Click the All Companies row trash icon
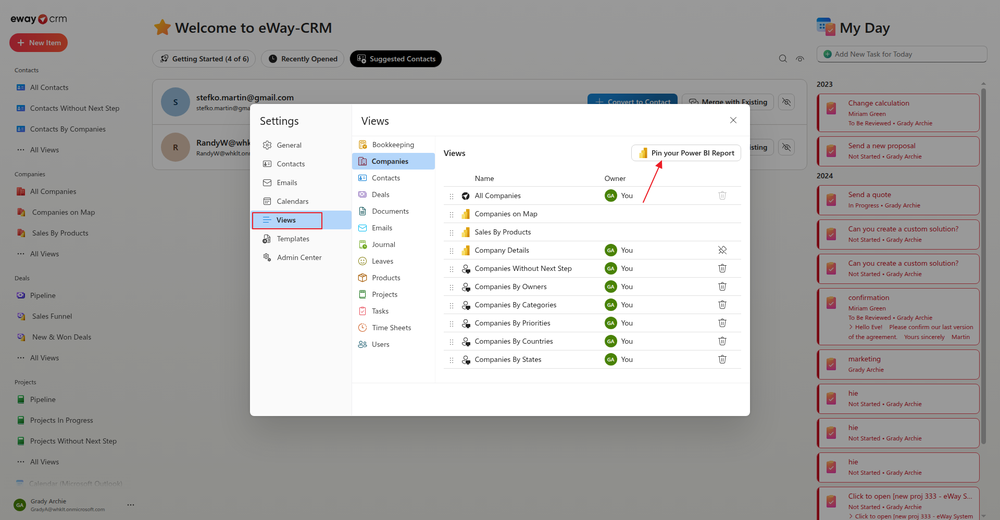This screenshot has width=1000, height=520. 722,196
